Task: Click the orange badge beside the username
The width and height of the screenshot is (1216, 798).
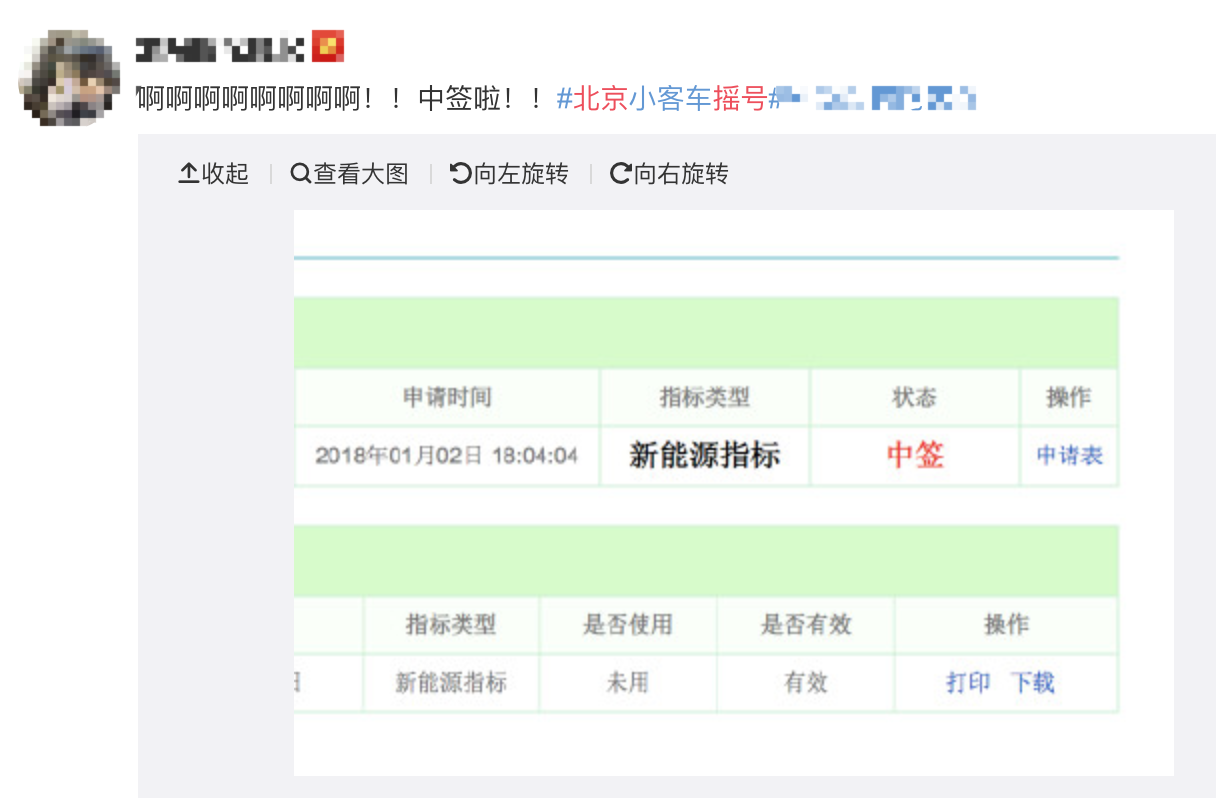Action: click(328, 46)
